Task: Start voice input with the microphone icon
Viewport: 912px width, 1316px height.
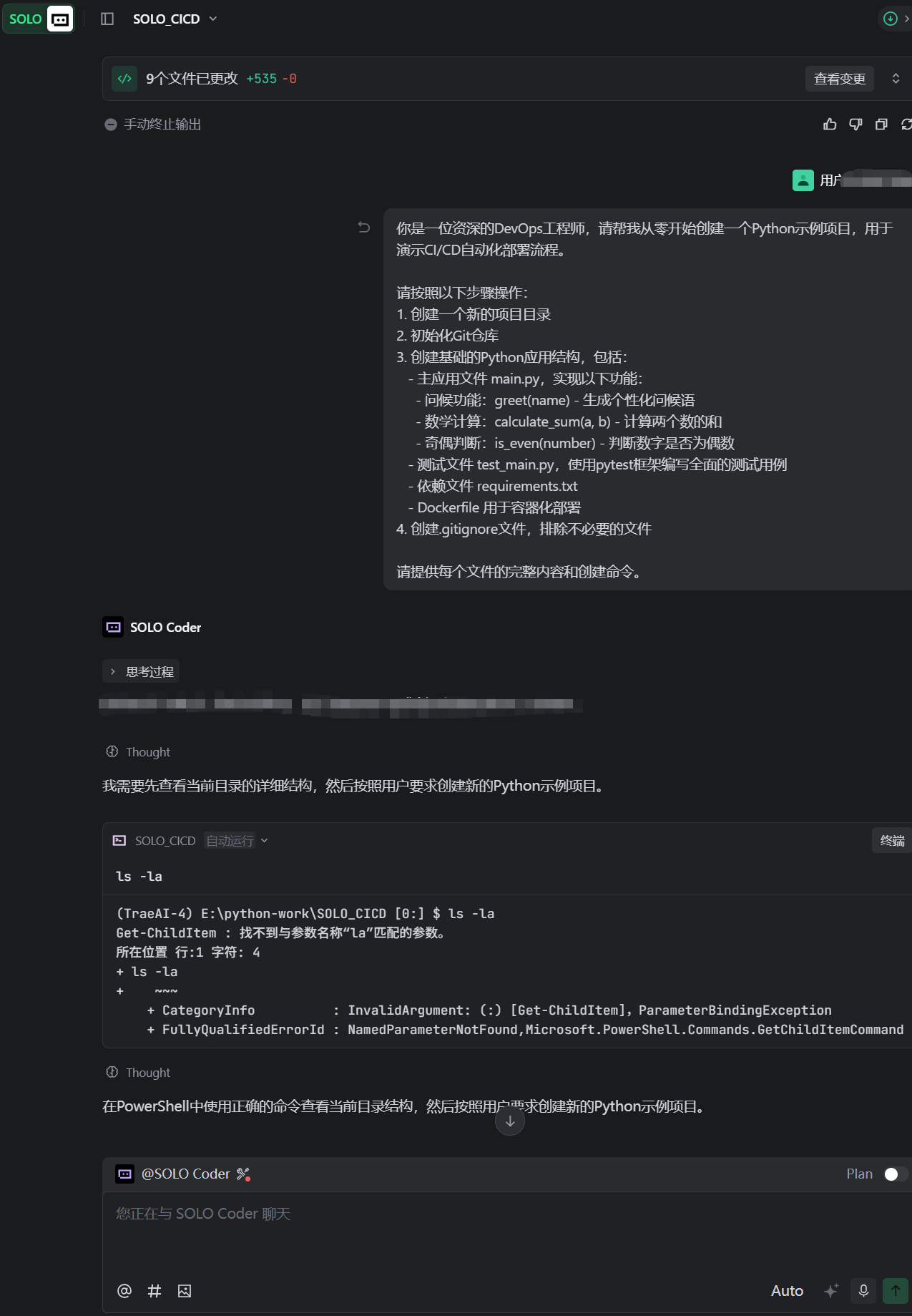Action: (863, 1290)
